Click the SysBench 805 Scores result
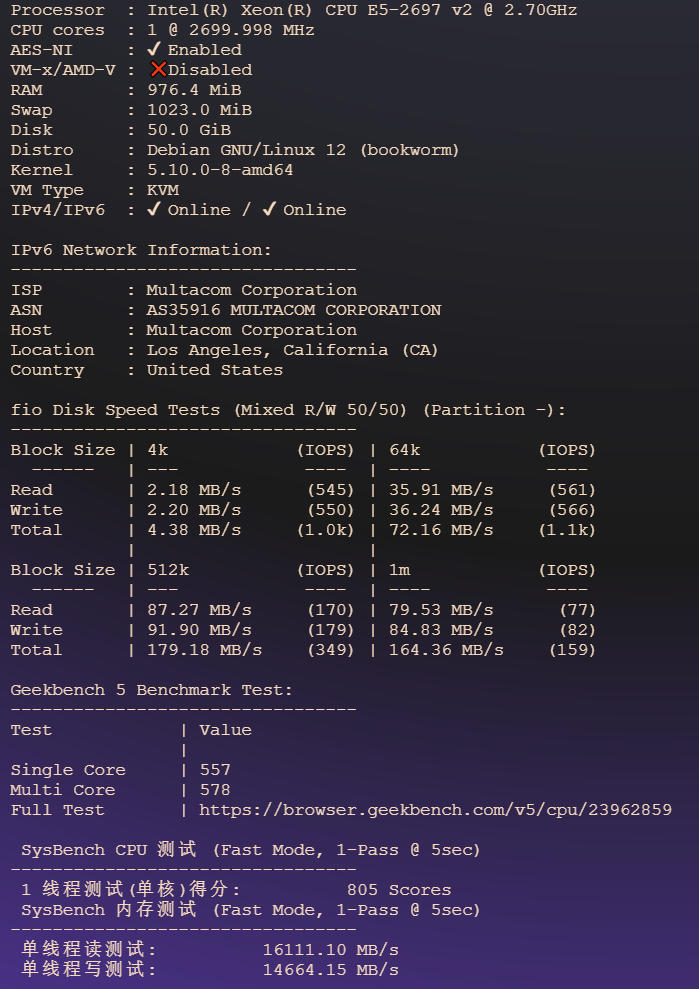 399,890
